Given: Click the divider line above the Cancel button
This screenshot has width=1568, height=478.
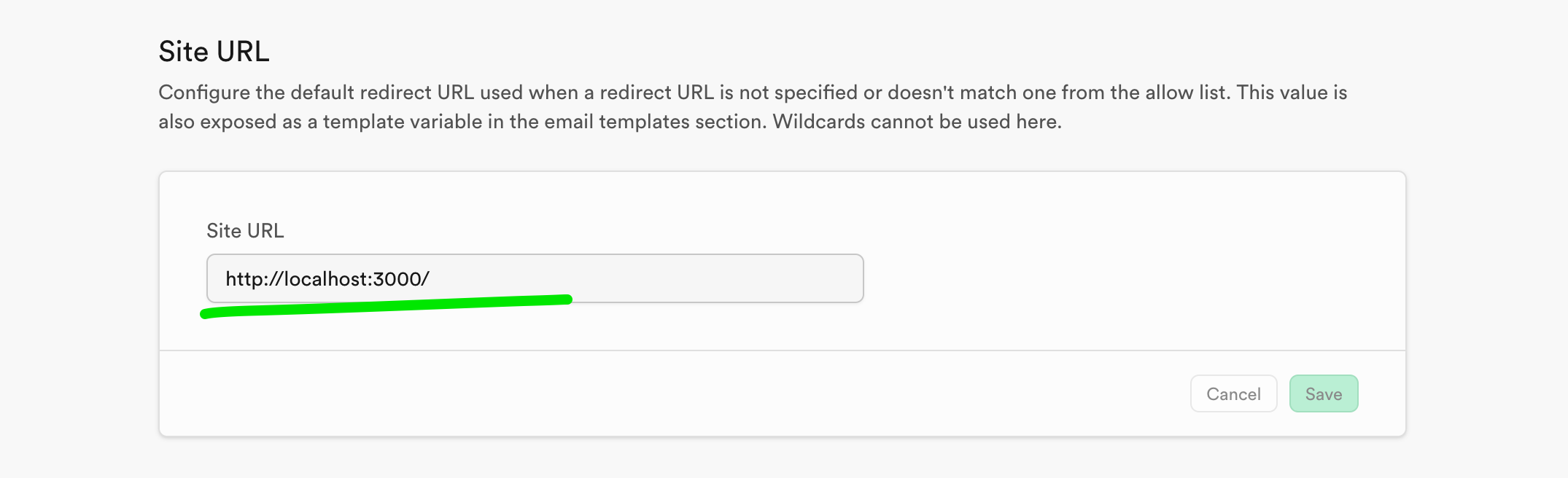Looking at the screenshot, I should pos(782,350).
